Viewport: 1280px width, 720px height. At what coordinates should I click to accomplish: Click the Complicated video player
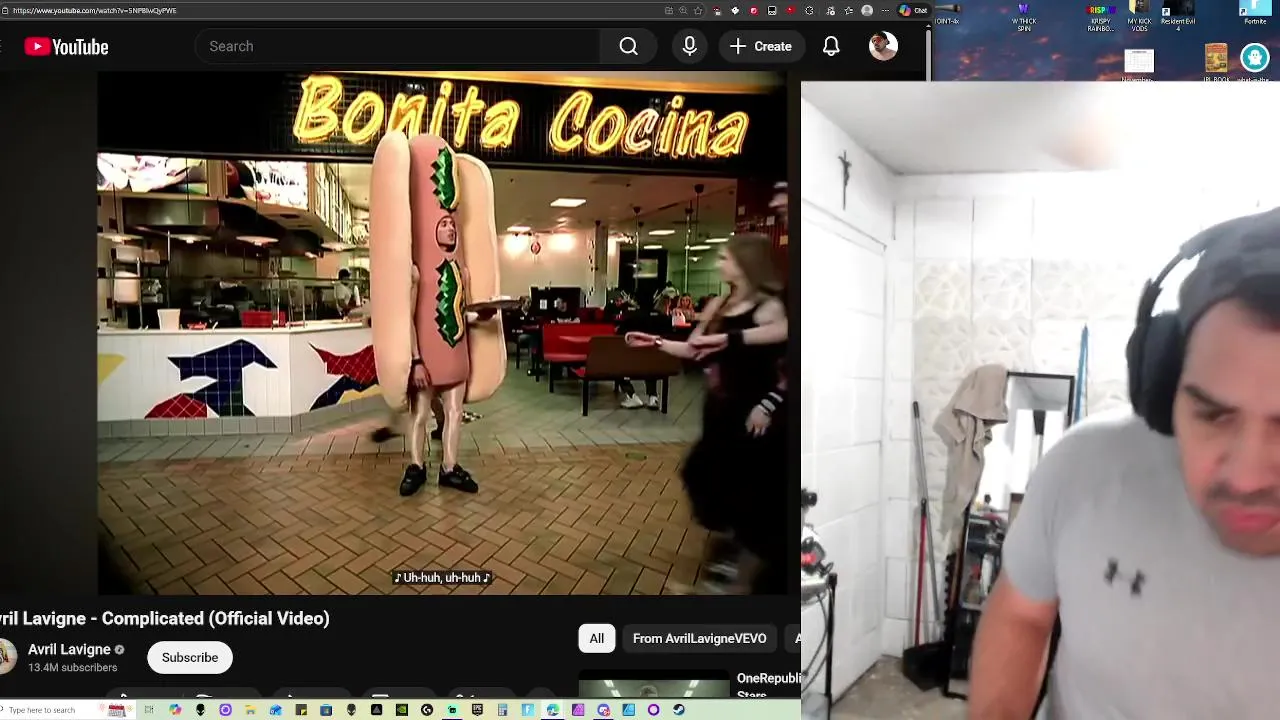pos(442,333)
